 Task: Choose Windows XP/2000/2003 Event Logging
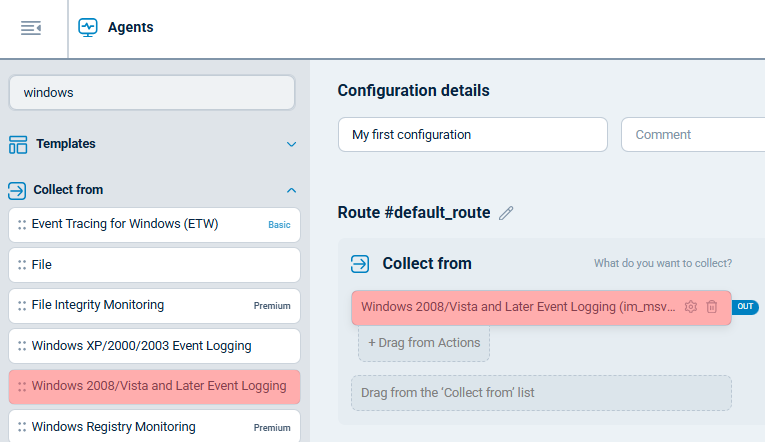[x=141, y=346]
